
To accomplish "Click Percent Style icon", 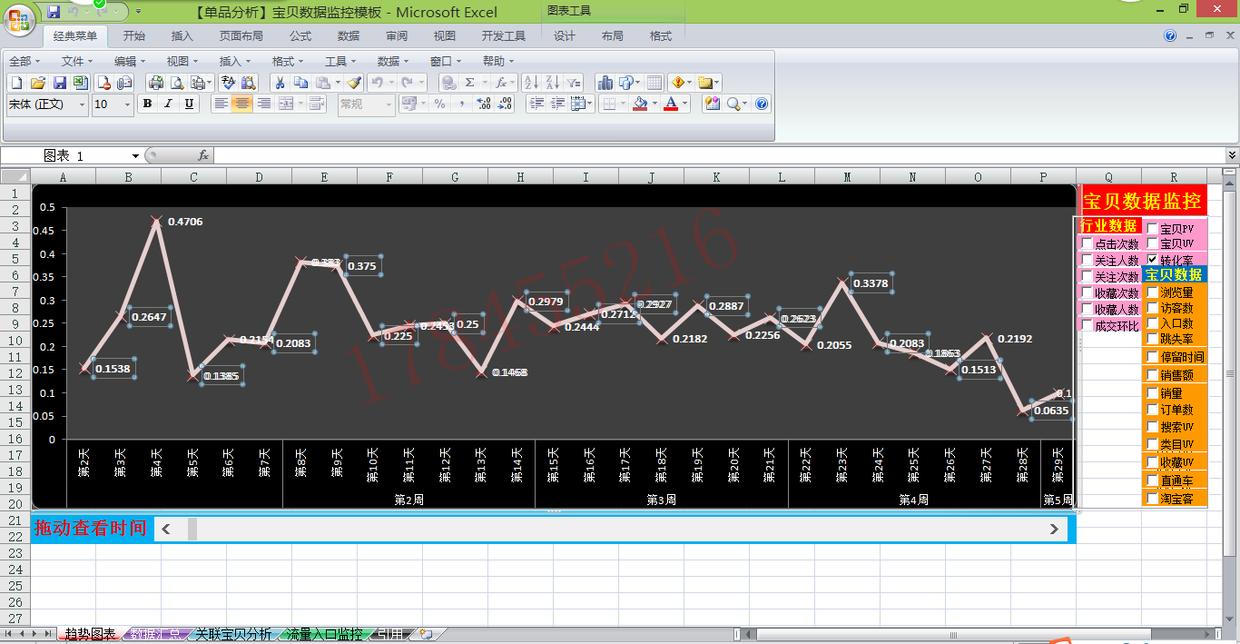I will point(439,104).
